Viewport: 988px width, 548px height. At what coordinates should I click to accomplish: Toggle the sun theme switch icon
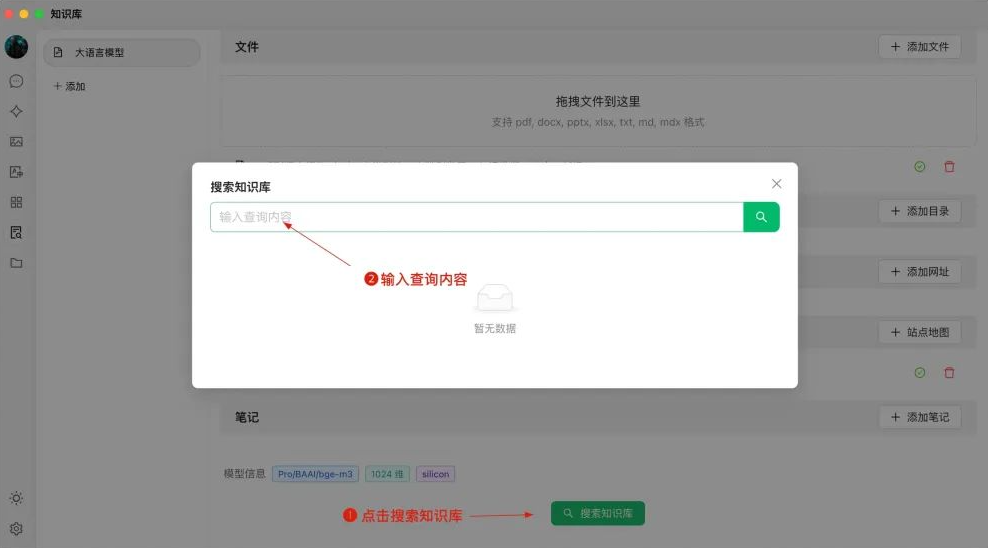point(16,498)
